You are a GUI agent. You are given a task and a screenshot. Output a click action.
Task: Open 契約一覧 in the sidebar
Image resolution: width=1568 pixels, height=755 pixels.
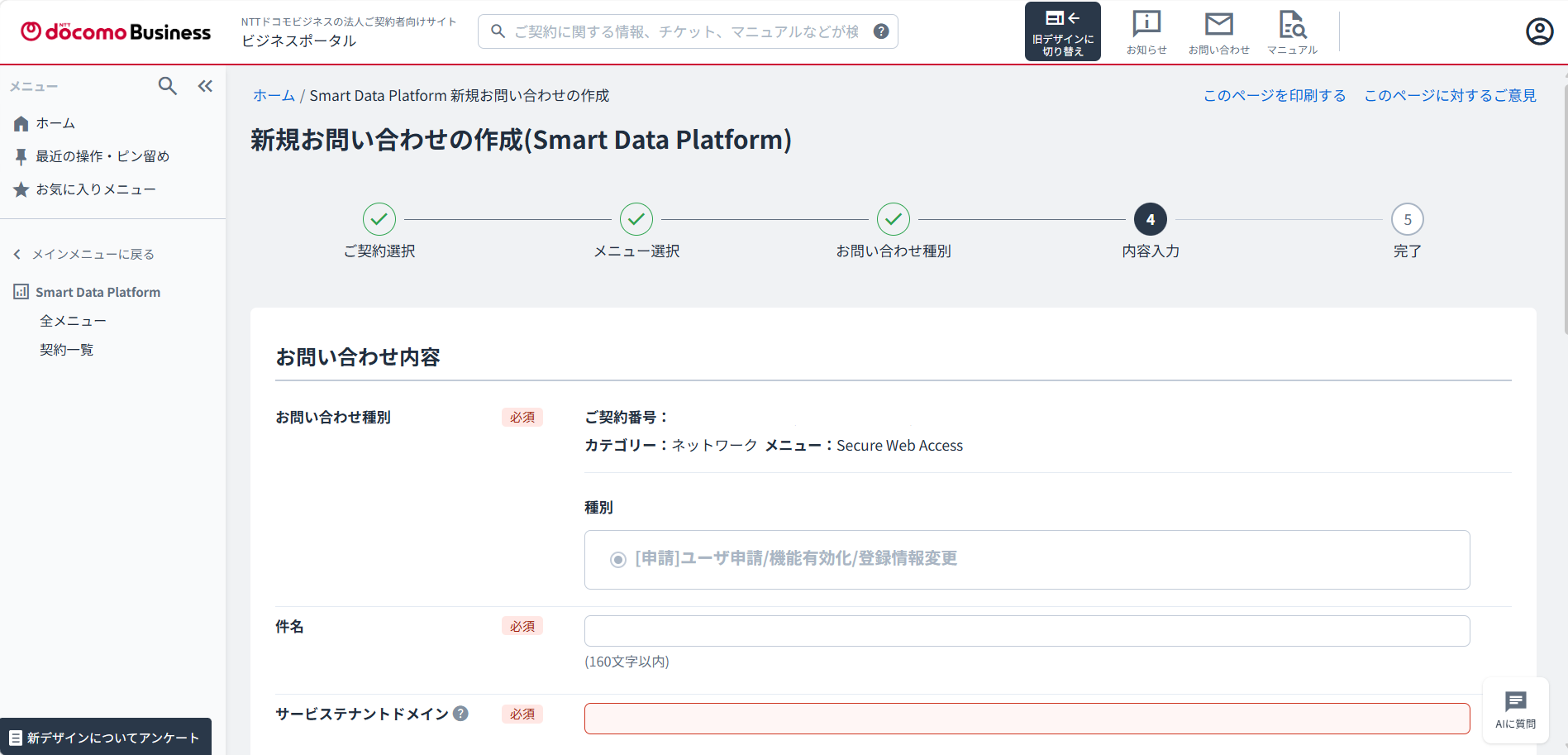66,350
